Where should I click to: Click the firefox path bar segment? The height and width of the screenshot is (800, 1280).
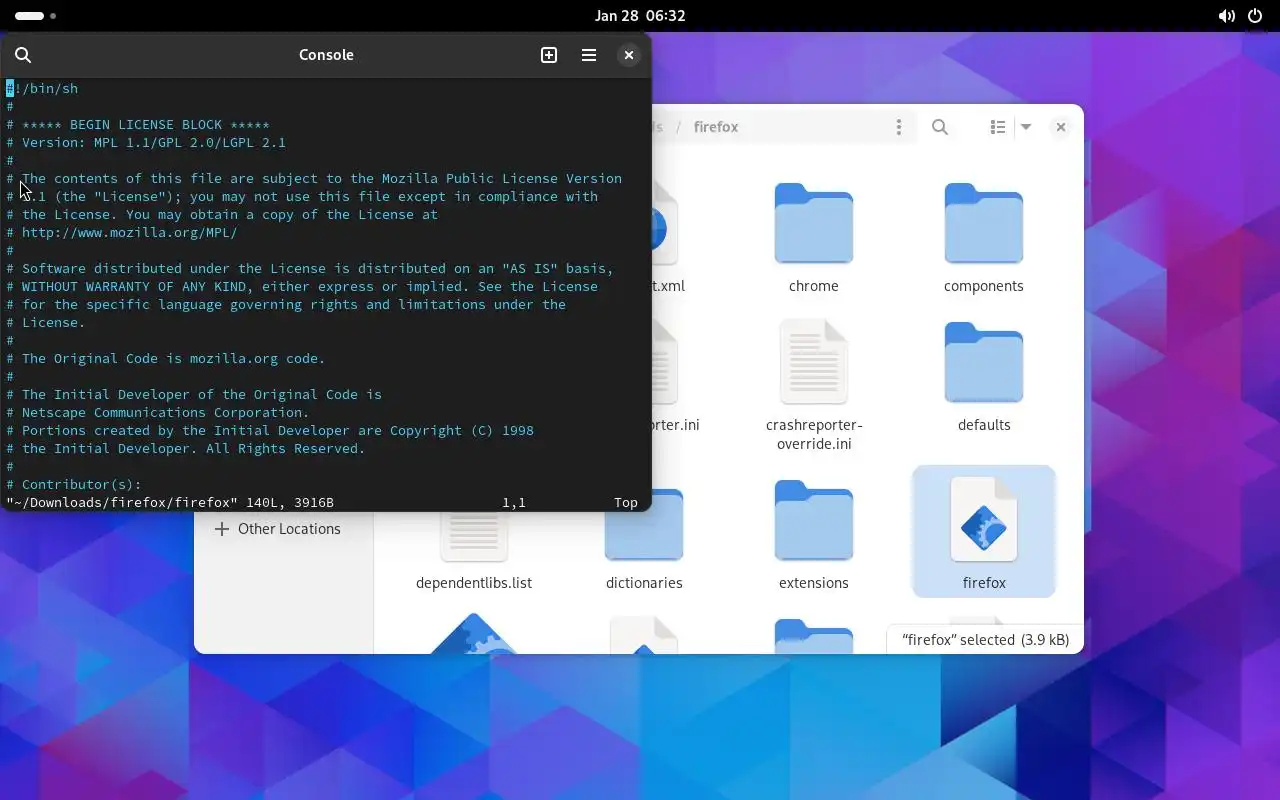[x=716, y=127]
